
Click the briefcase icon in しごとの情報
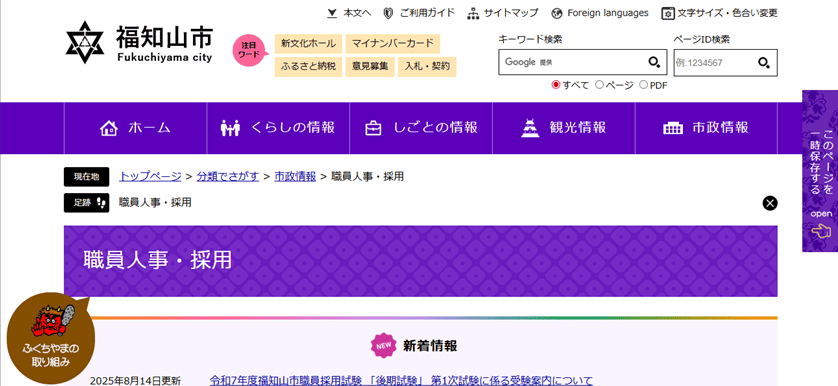pyautogui.click(x=373, y=128)
